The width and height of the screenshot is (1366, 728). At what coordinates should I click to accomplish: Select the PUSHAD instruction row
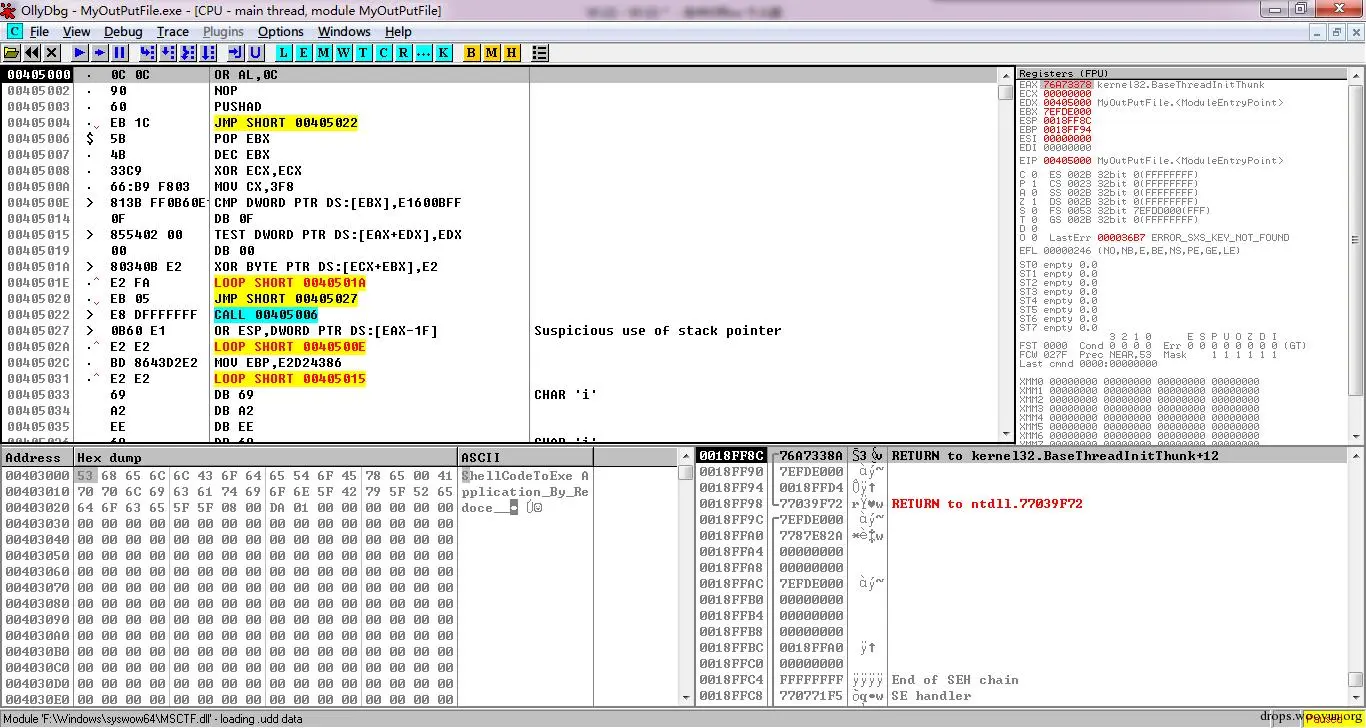(500, 107)
